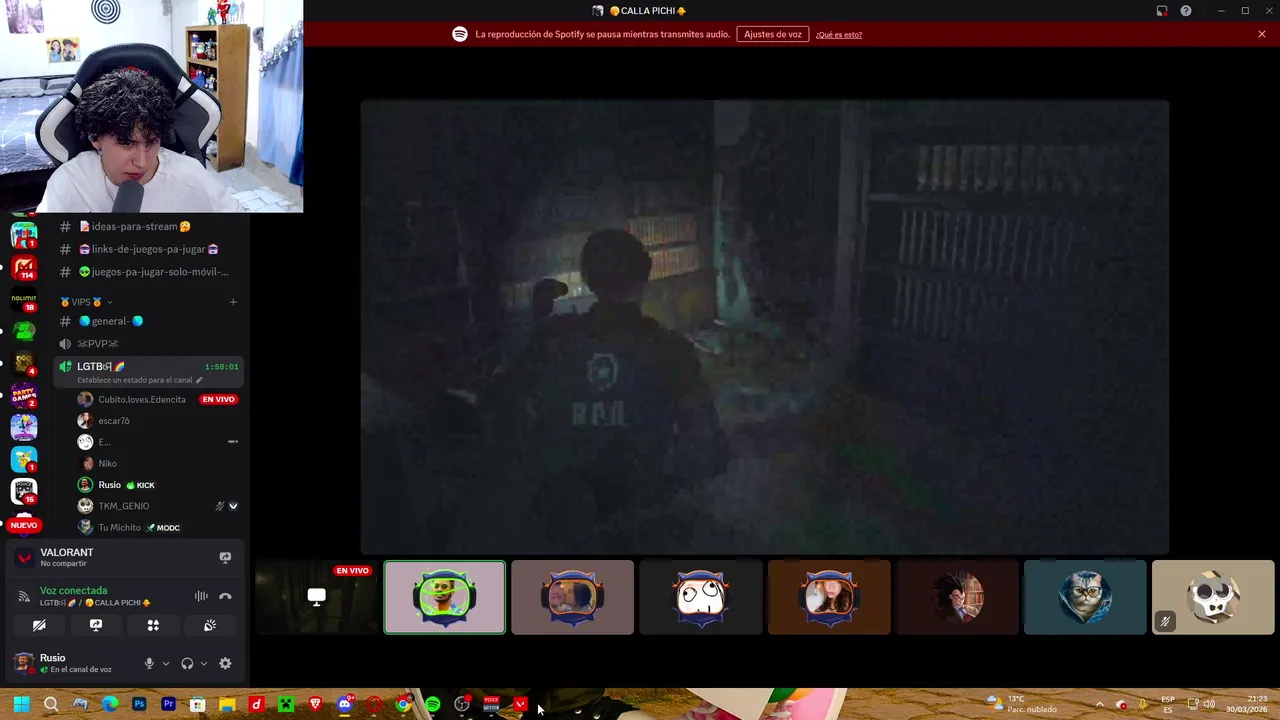Screen dimensions: 1280x720
Task: Open Windows taskbar search
Action: [51, 704]
